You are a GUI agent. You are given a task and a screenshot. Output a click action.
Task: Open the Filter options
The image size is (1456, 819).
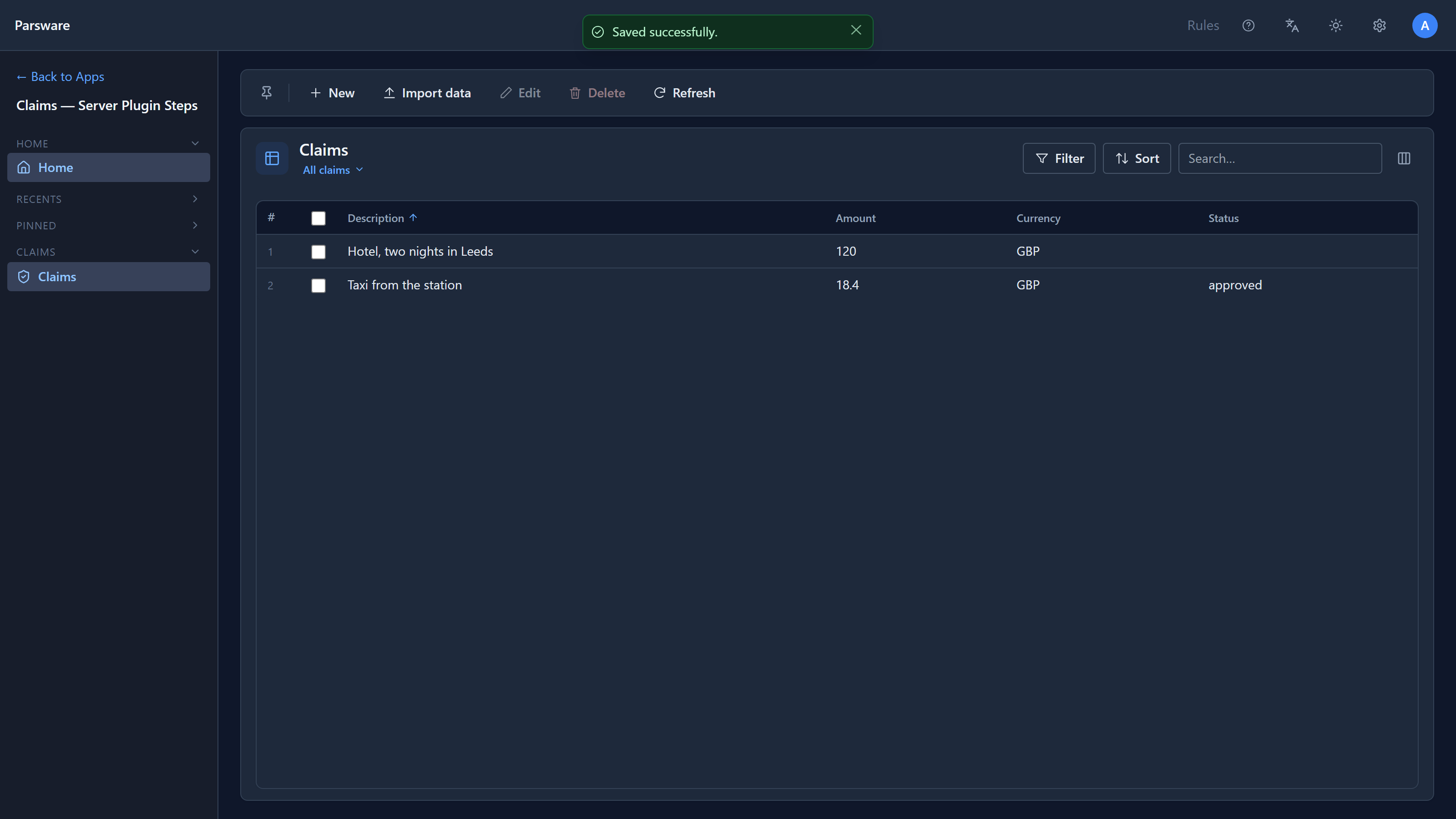(1059, 158)
